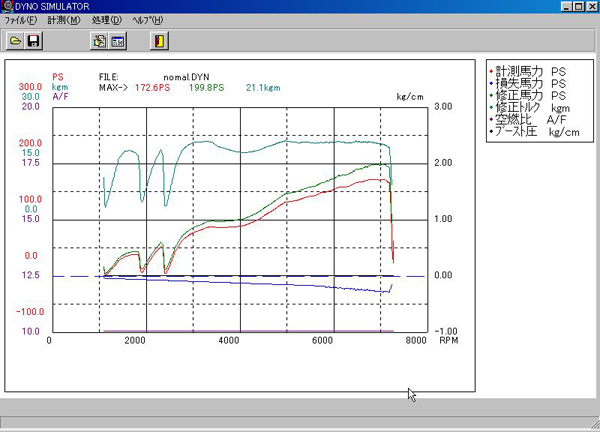Screen dimensions: 600x432
Task: Click the nomal.DYN file name label
Action: tap(188, 76)
